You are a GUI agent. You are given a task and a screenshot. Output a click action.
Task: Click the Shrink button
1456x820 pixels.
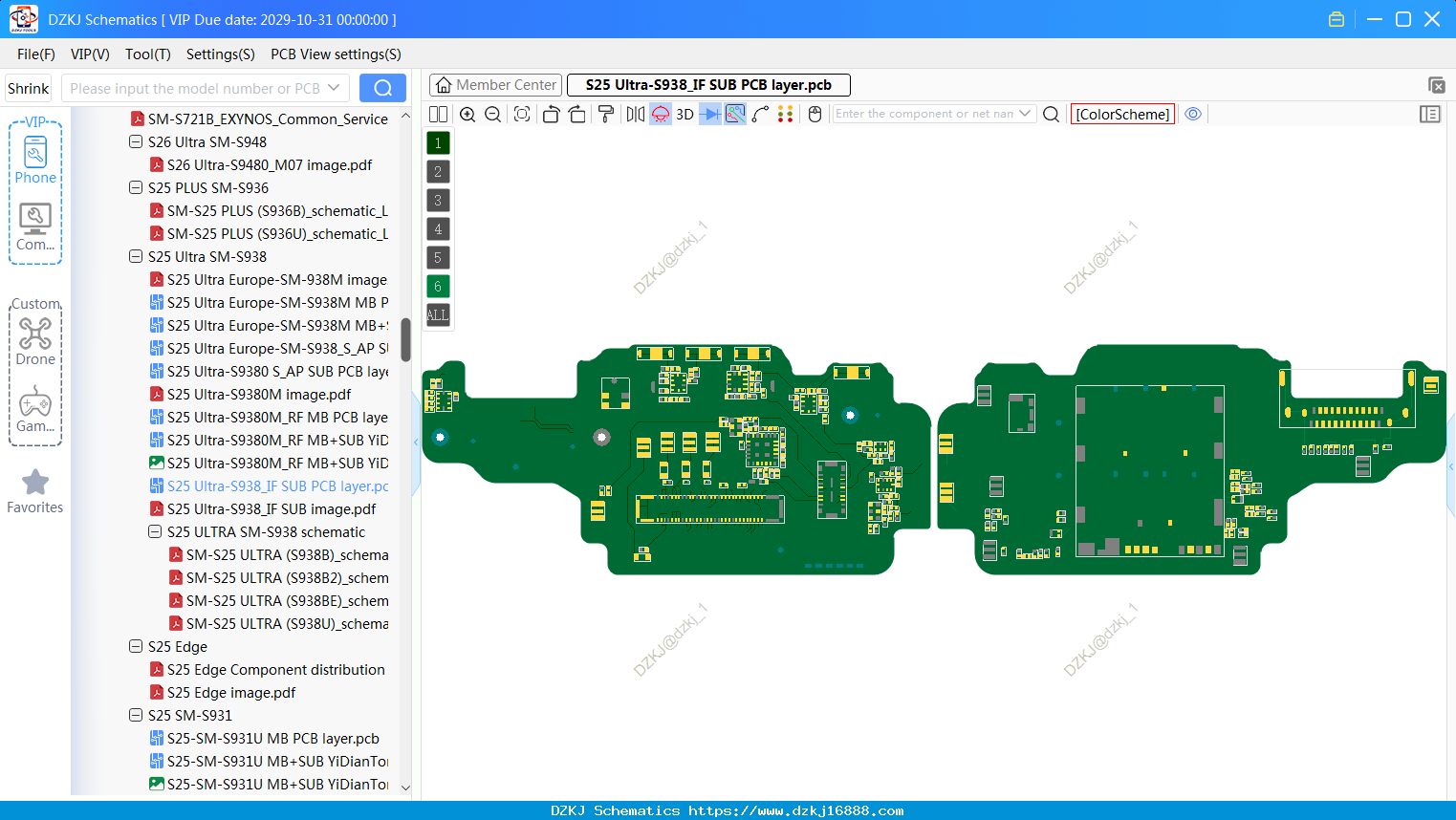(29, 88)
